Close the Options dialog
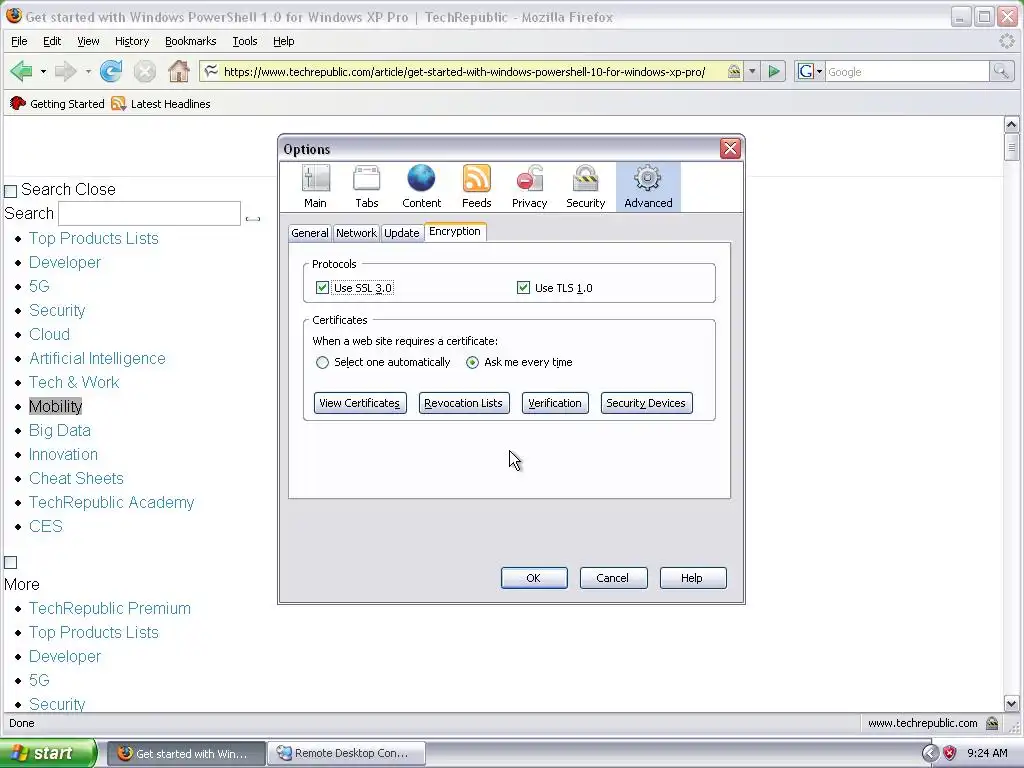This screenshot has height=768, width=1024. click(x=730, y=149)
